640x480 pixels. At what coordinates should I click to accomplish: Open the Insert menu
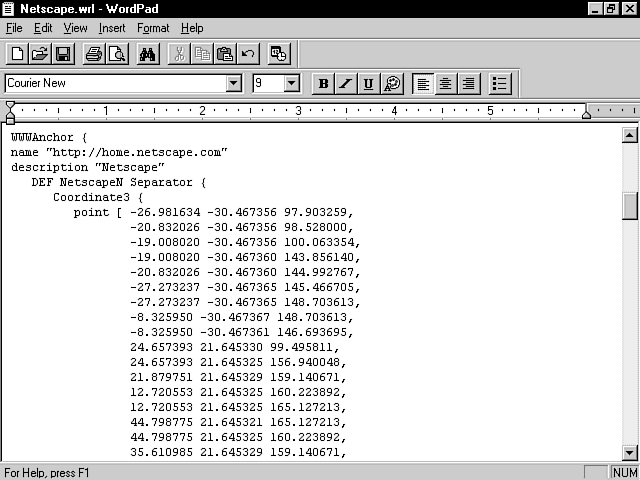point(112,28)
